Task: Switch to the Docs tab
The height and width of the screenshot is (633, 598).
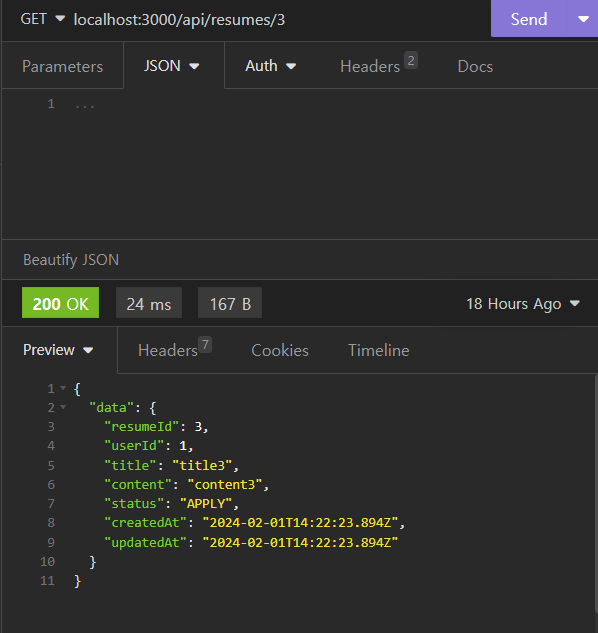Action: [475, 66]
